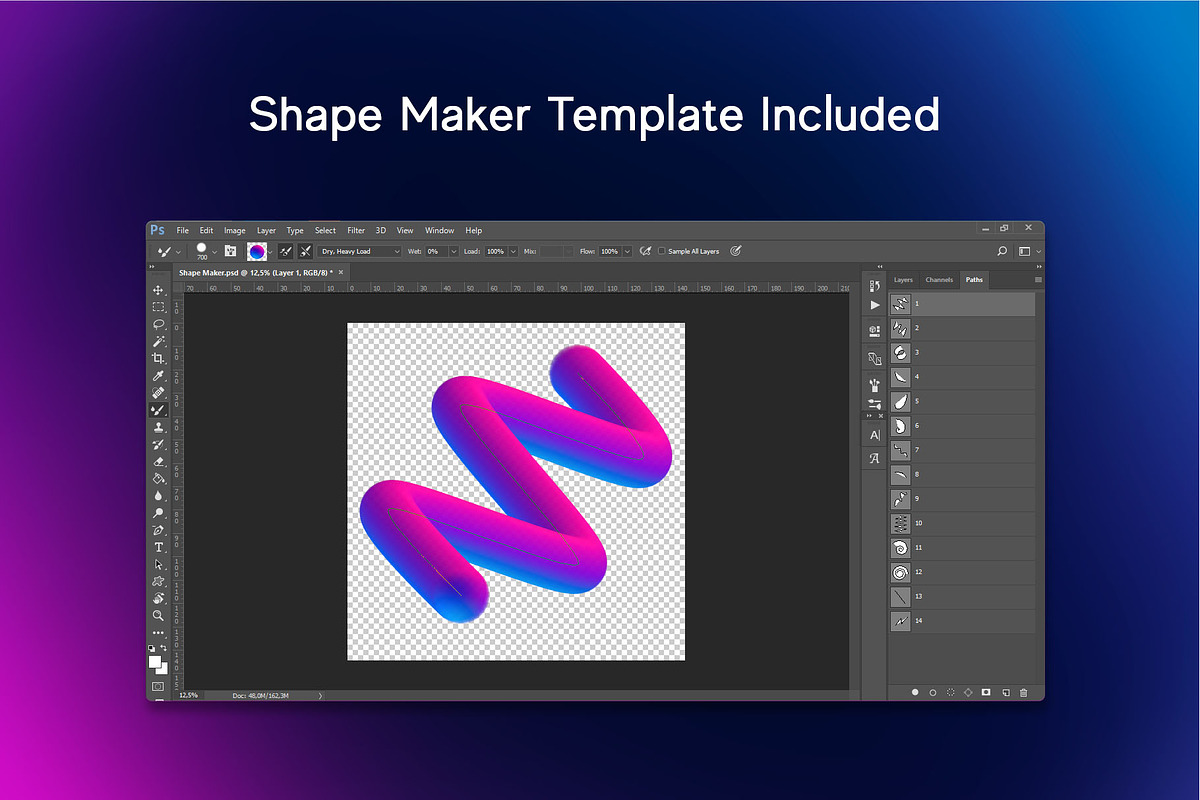Click the Delete current path trash icon
Viewport: 1200px width, 800px height.
pyautogui.click(x=1023, y=692)
